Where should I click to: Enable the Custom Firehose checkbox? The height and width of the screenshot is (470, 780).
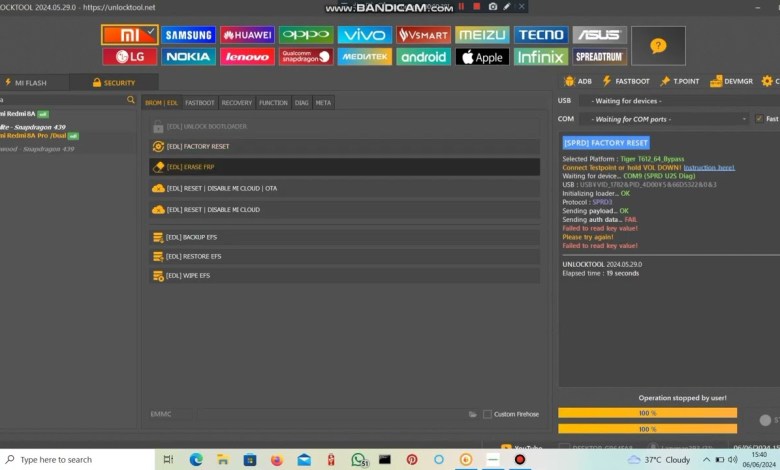[487, 414]
